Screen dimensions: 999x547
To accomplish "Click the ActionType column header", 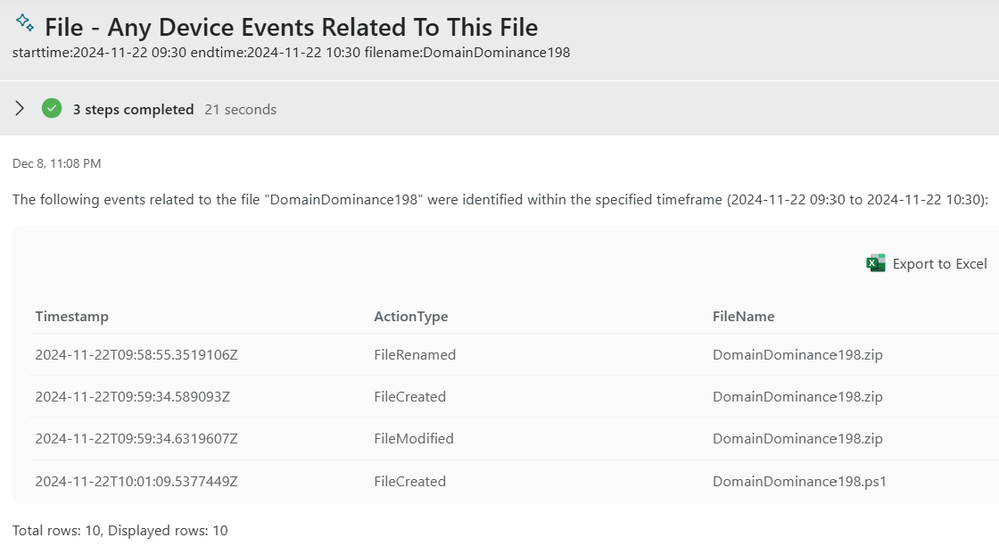I will click(x=411, y=316).
